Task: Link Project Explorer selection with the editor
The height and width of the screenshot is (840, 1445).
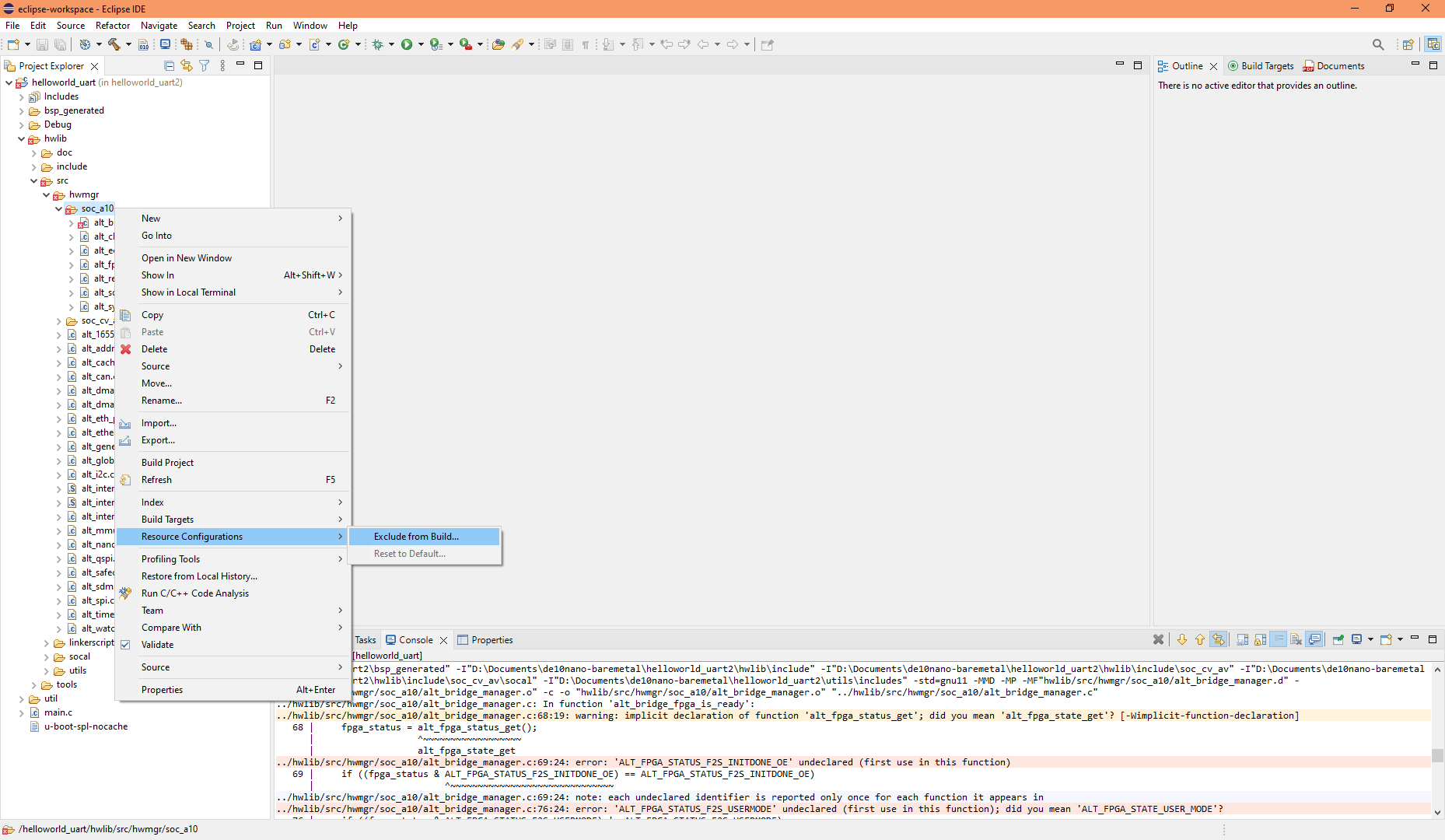Action: 187,65
